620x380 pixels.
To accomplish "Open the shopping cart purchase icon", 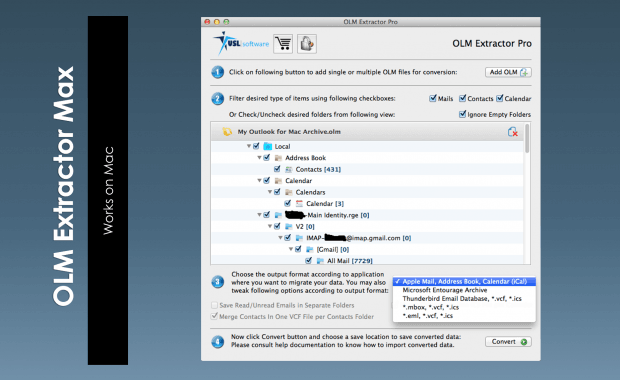I will (x=283, y=43).
